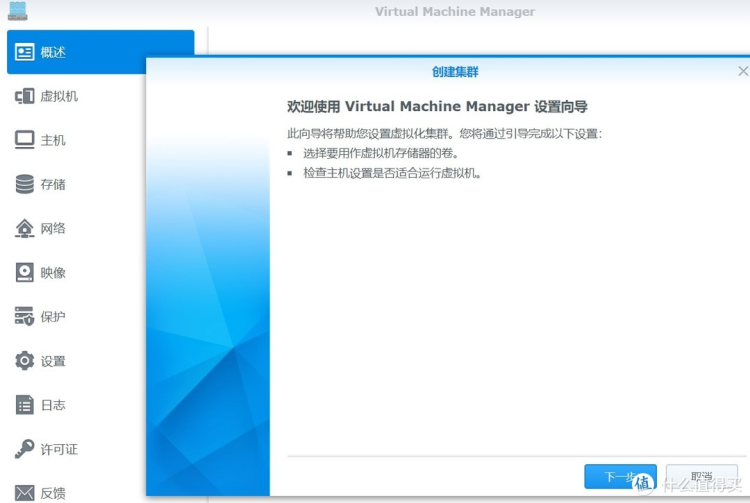Click the 日志 log document icon
Viewport: 750px width, 503px height.
point(24,405)
